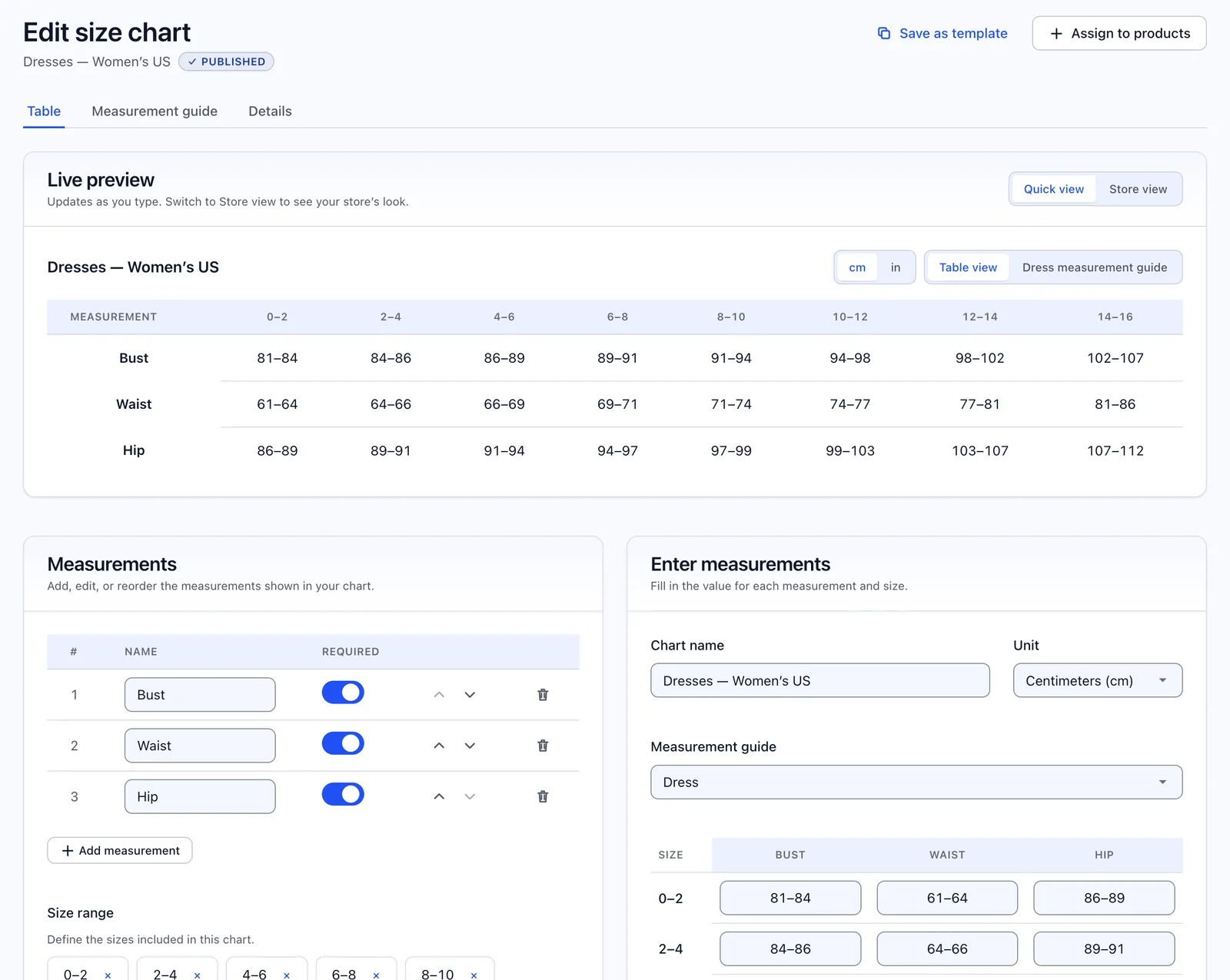Image resolution: width=1230 pixels, height=980 pixels.
Task: Select Store view preview mode
Action: [x=1138, y=189]
